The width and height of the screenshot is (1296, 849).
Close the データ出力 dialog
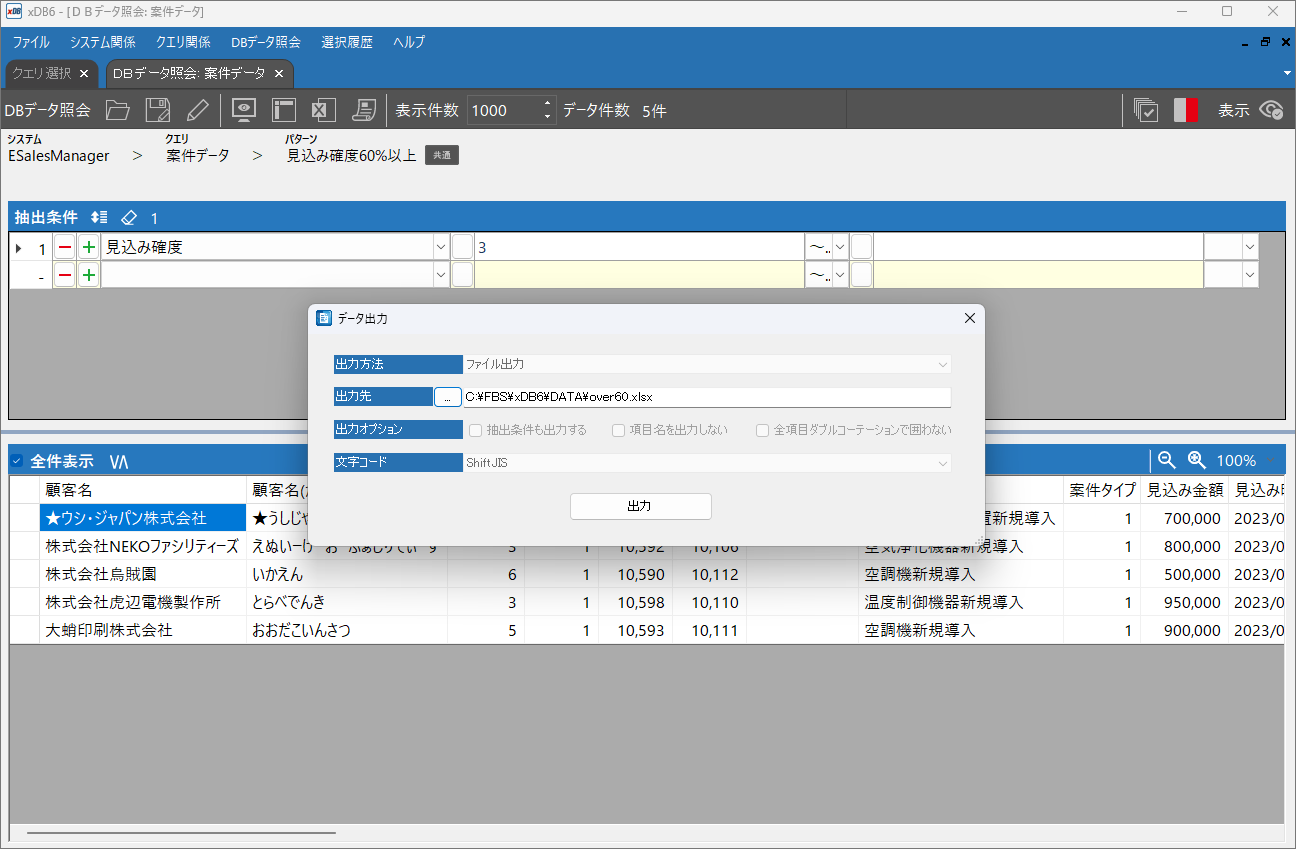pyautogui.click(x=969, y=318)
